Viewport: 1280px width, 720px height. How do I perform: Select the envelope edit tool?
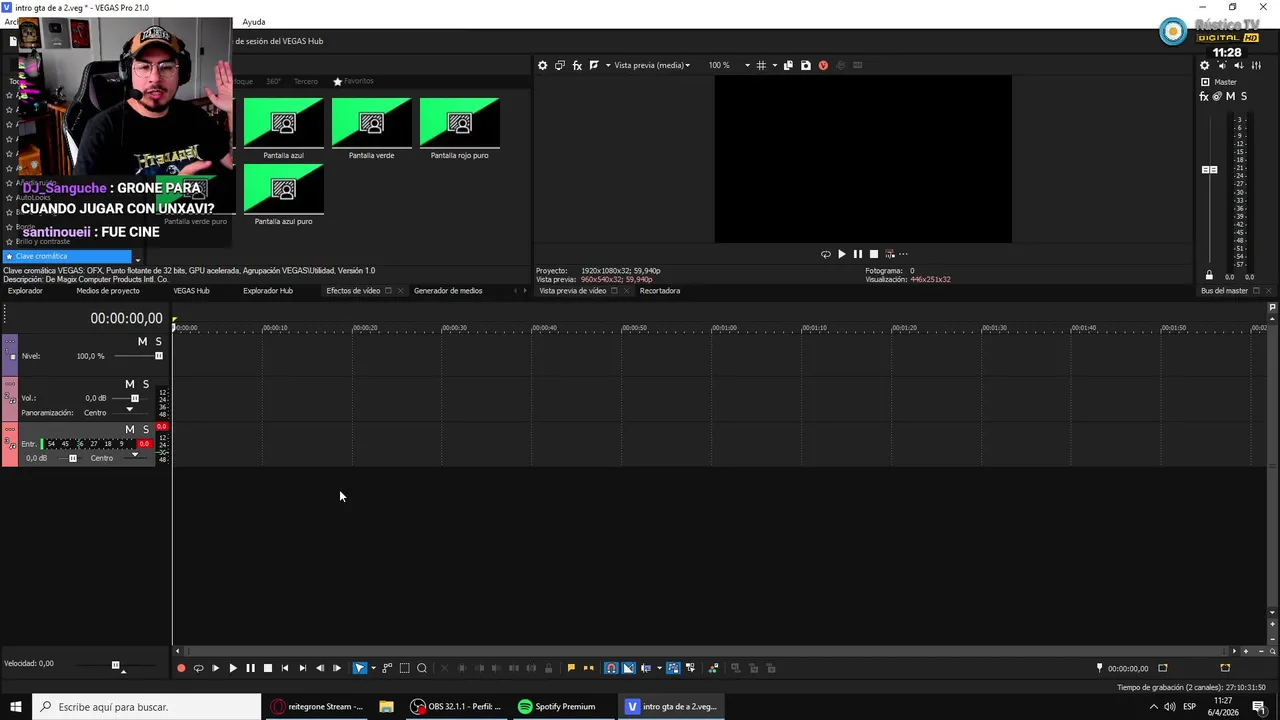[x=387, y=668]
